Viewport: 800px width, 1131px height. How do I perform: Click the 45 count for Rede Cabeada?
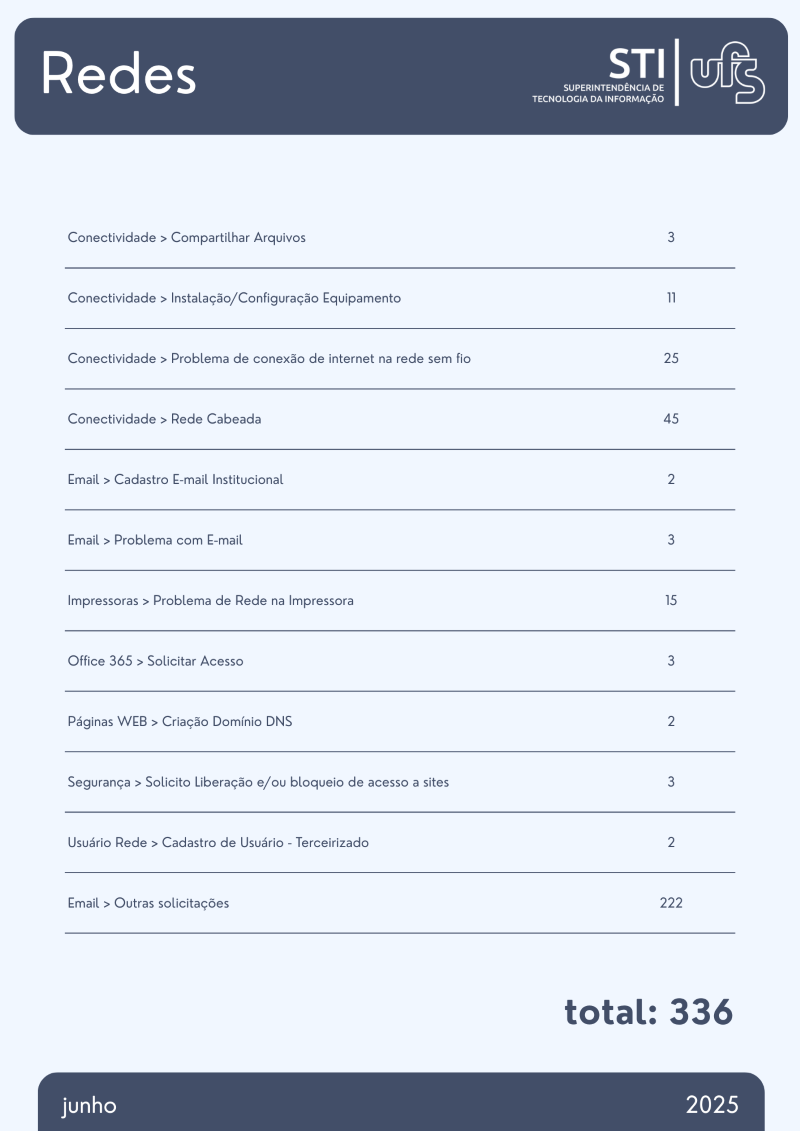tap(671, 419)
